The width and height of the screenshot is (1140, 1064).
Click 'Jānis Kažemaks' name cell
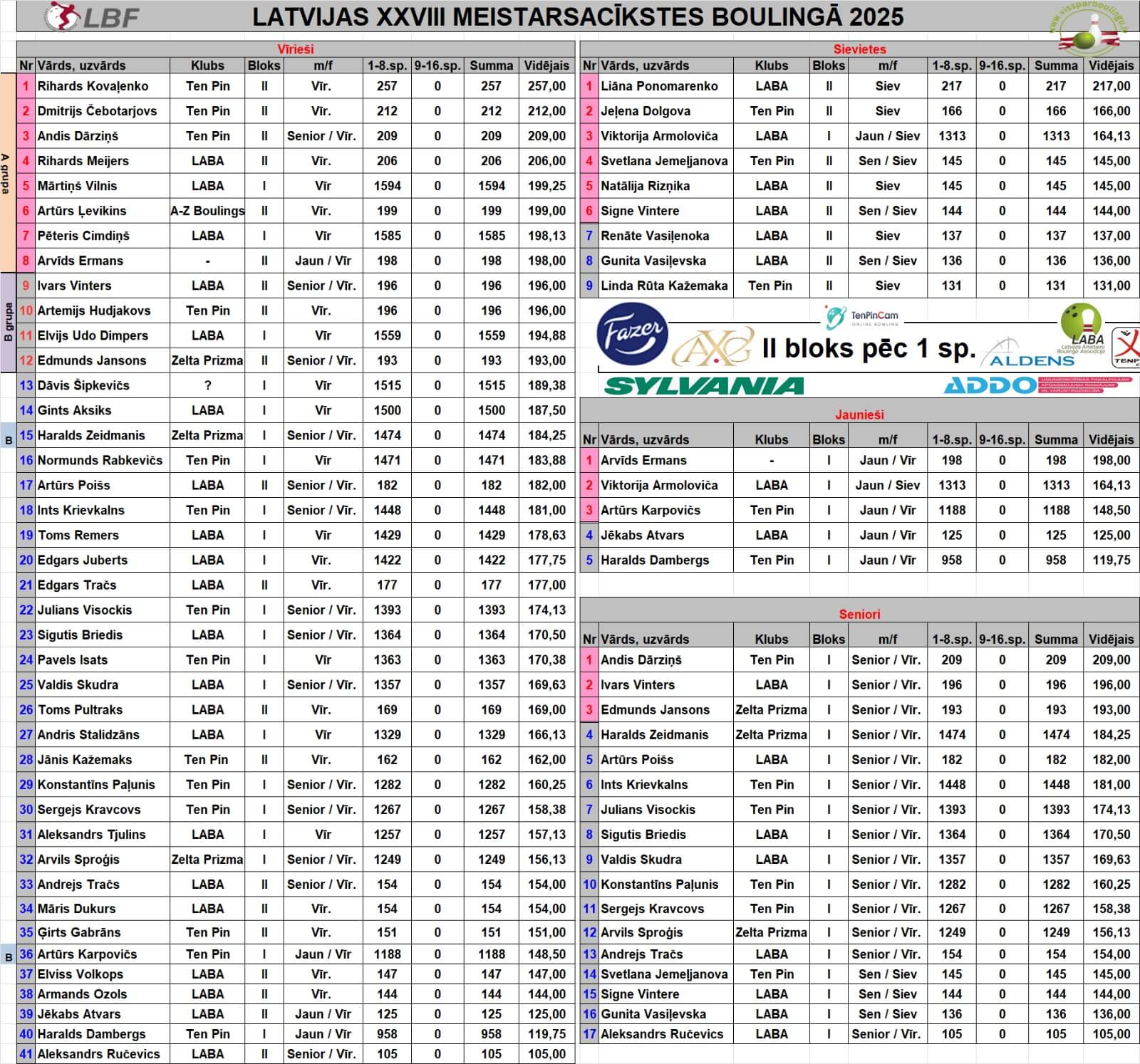103,759
